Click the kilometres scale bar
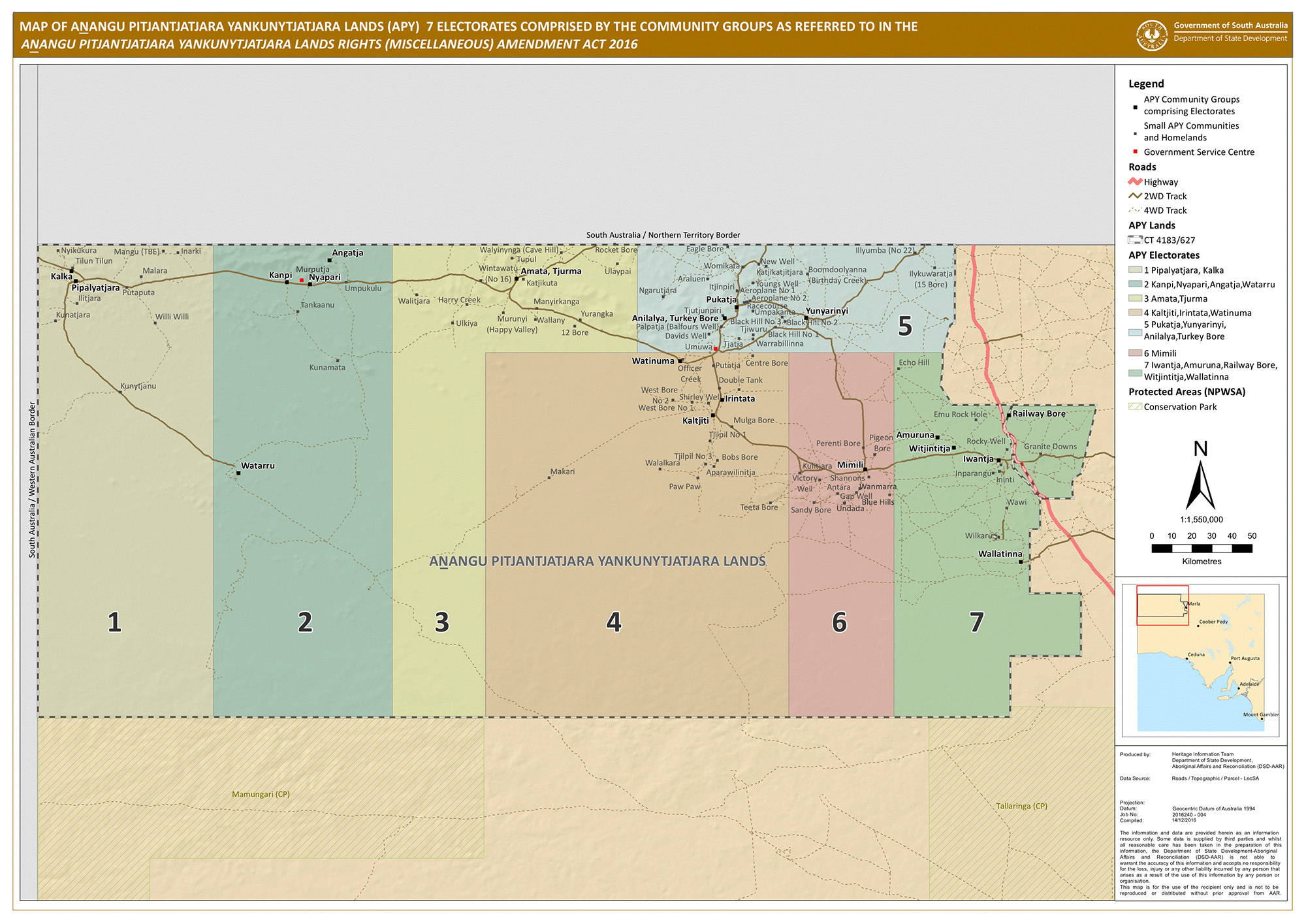This screenshot has height=924, width=1306. 1202,549
